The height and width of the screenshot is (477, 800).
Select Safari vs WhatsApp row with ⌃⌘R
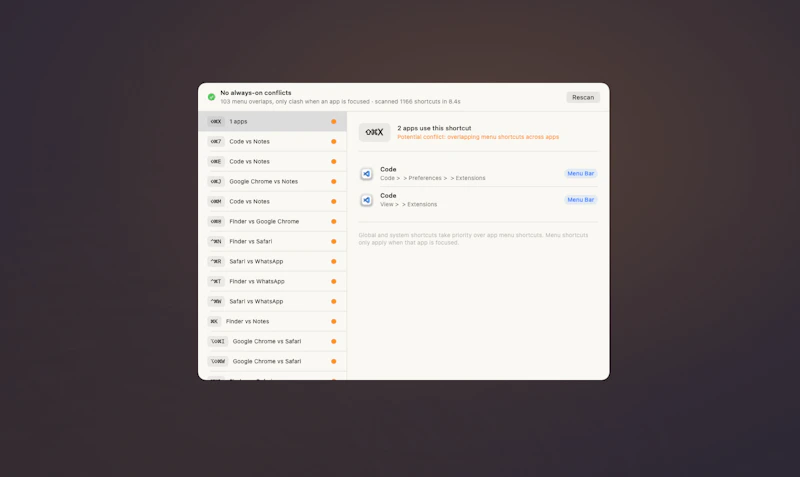[x=272, y=261]
